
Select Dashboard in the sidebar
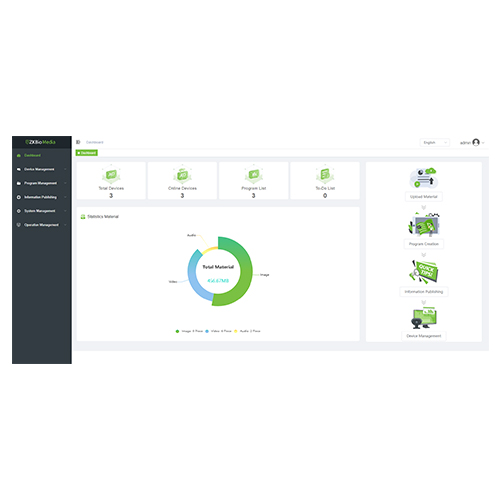click(32, 156)
